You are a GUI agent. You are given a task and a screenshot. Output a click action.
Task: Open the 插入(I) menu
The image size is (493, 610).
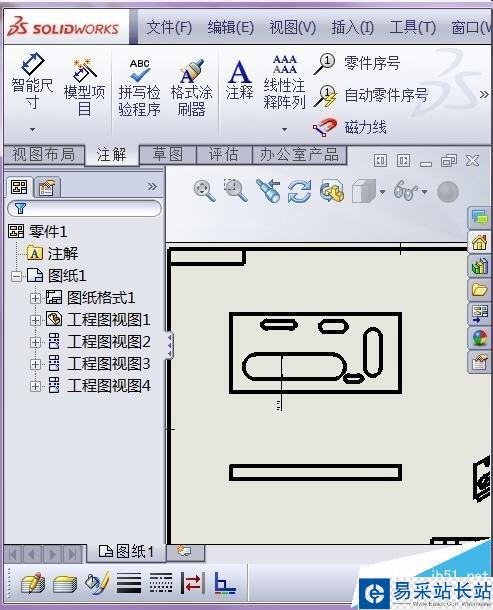(353, 27)
